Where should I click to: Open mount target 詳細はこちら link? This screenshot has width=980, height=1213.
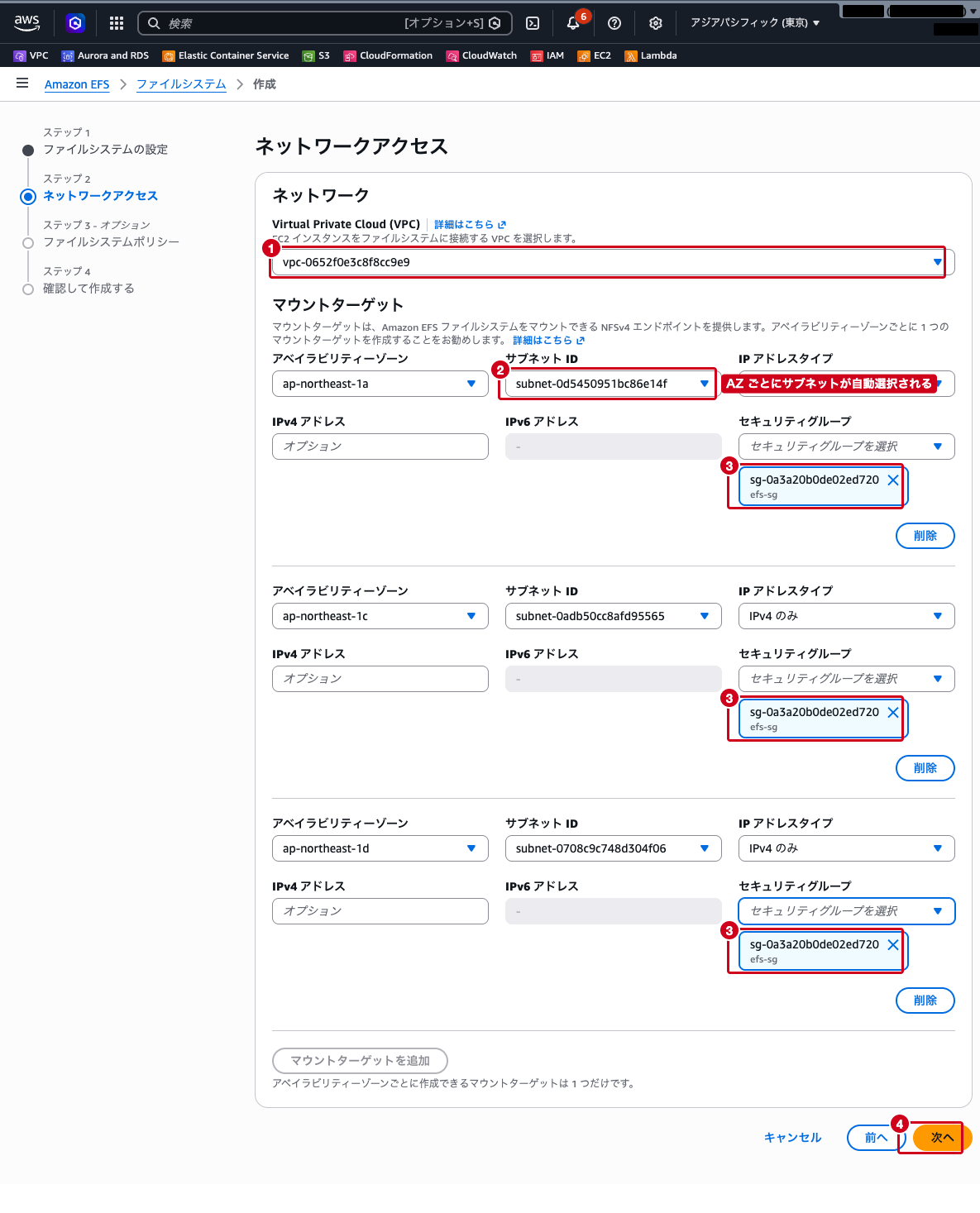coord(548,340)
